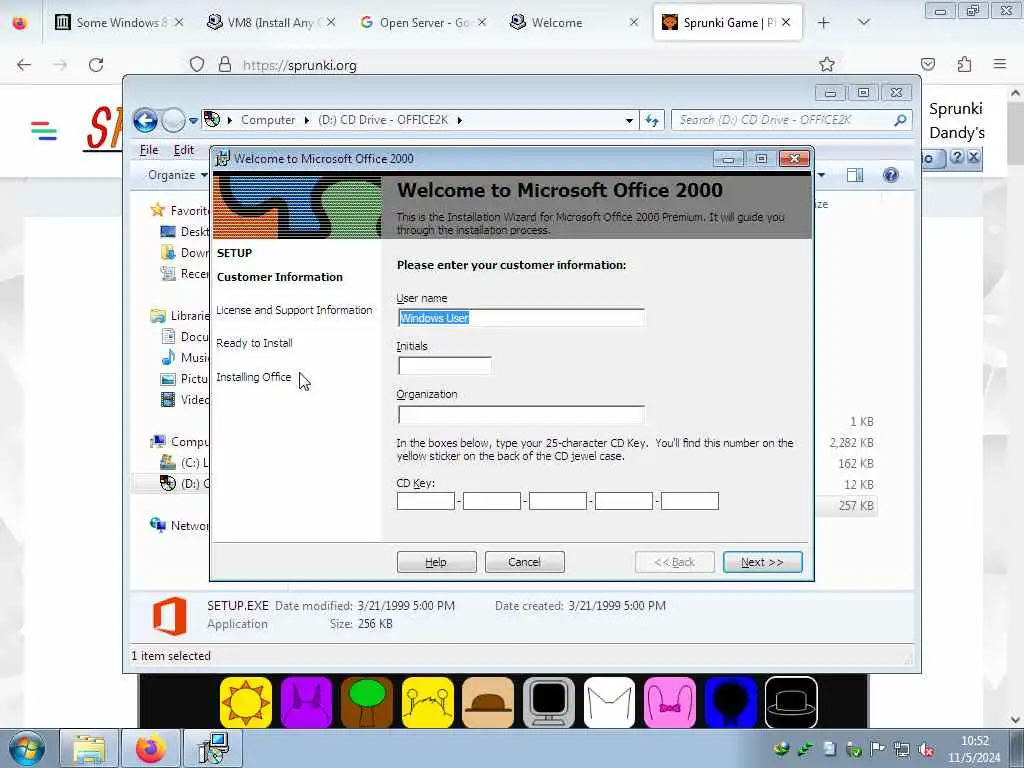This screenshot has width=1024, height=768.
Task: Click the tracking protection shield icon
Action: (x=197, y=65)
